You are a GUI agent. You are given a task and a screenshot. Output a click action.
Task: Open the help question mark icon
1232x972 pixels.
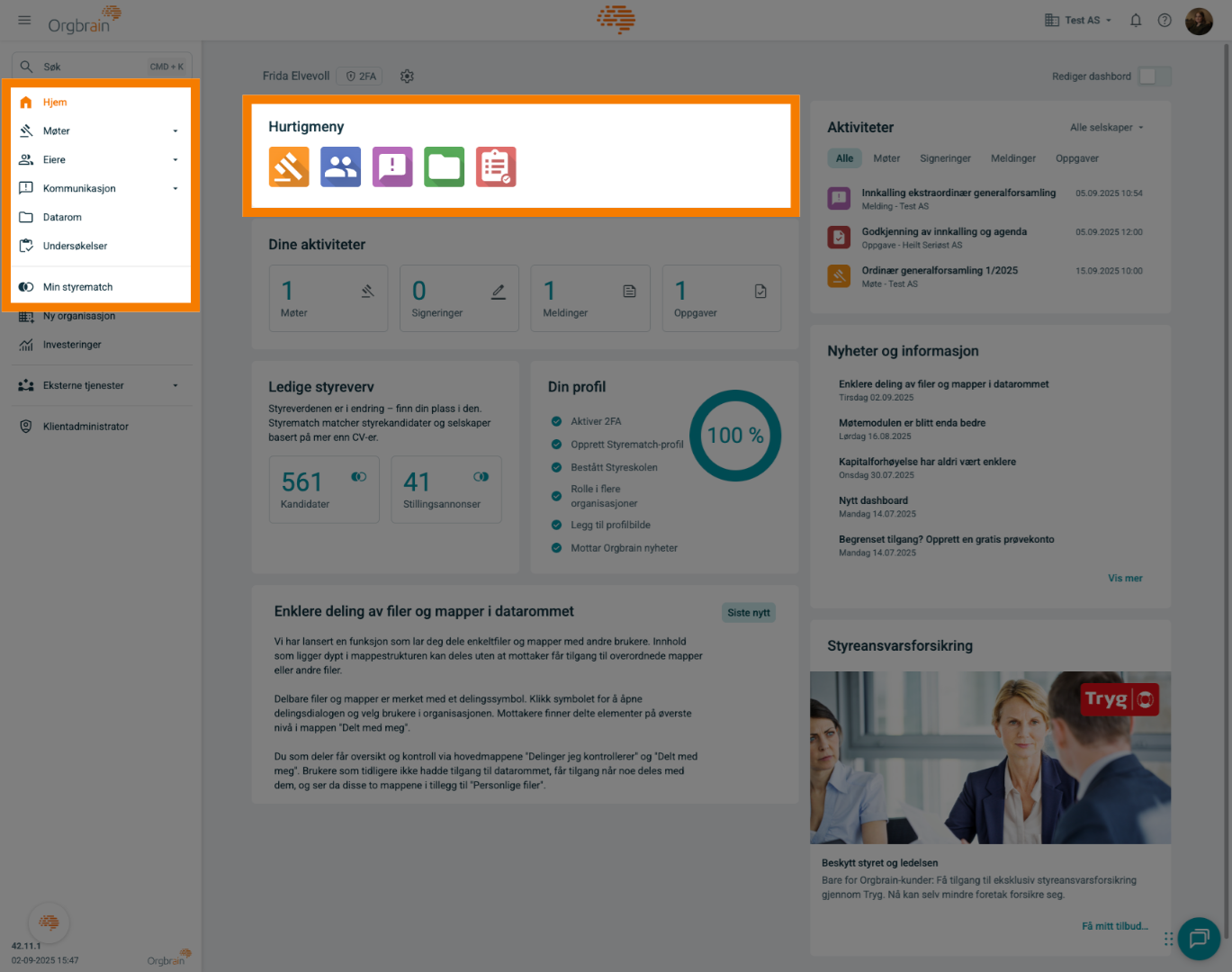click(1165, 20)
